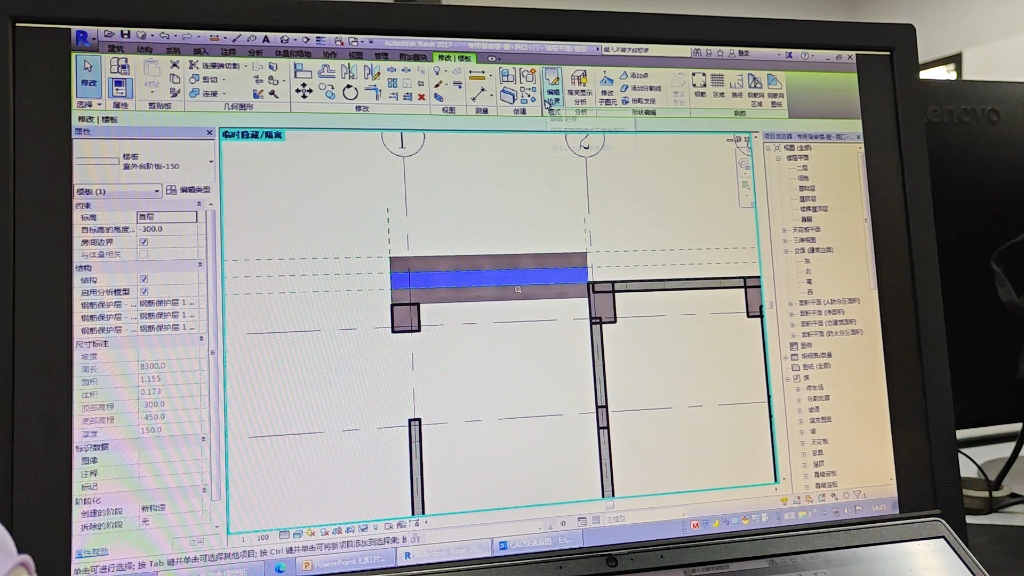This screenshot has width=1024, height=576.
Task: Open the 首层 floor plan in browser
Action: click(807, 219)
